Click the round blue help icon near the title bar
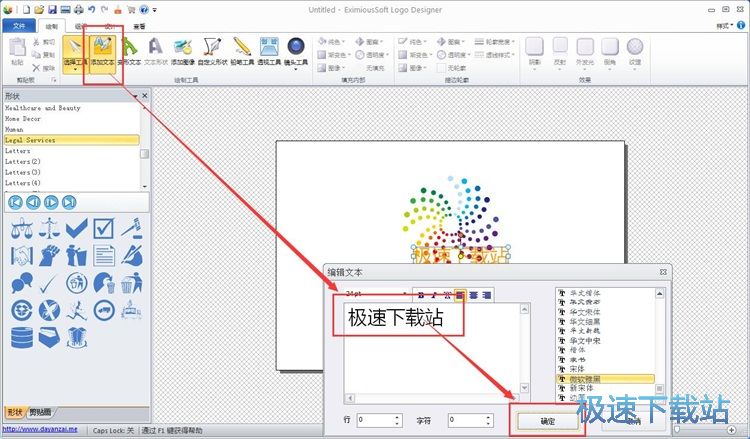Image resolution: width=750 pixels, height=439 pixels. coord(144,10)
